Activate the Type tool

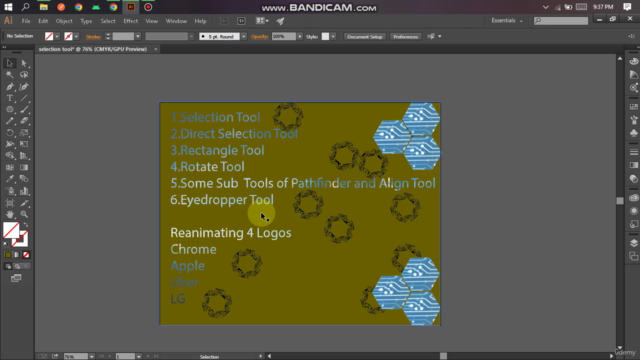pyautogui.click(x=9, y=98)
